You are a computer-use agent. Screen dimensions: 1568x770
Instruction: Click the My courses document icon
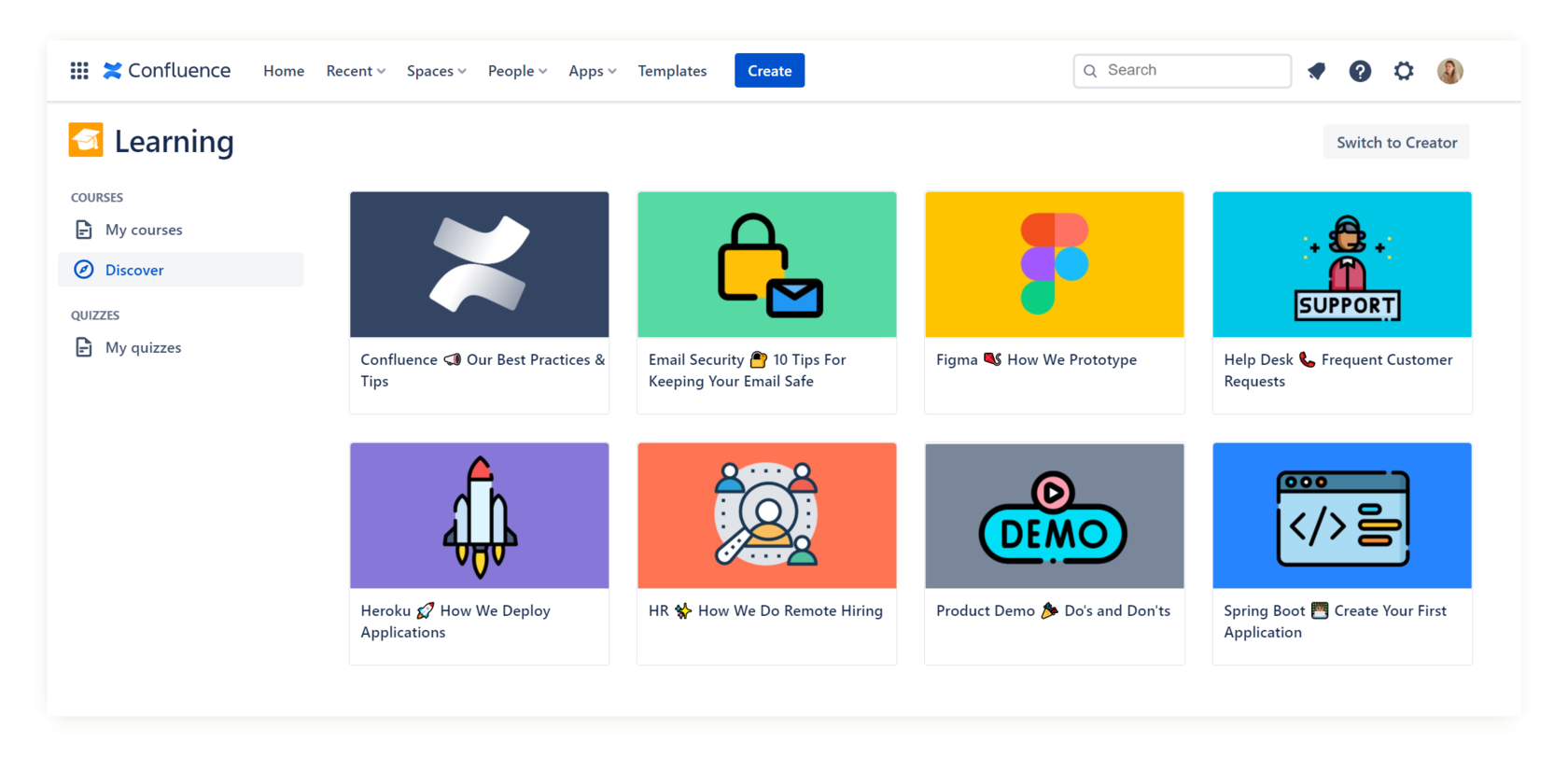click(84, 230)
